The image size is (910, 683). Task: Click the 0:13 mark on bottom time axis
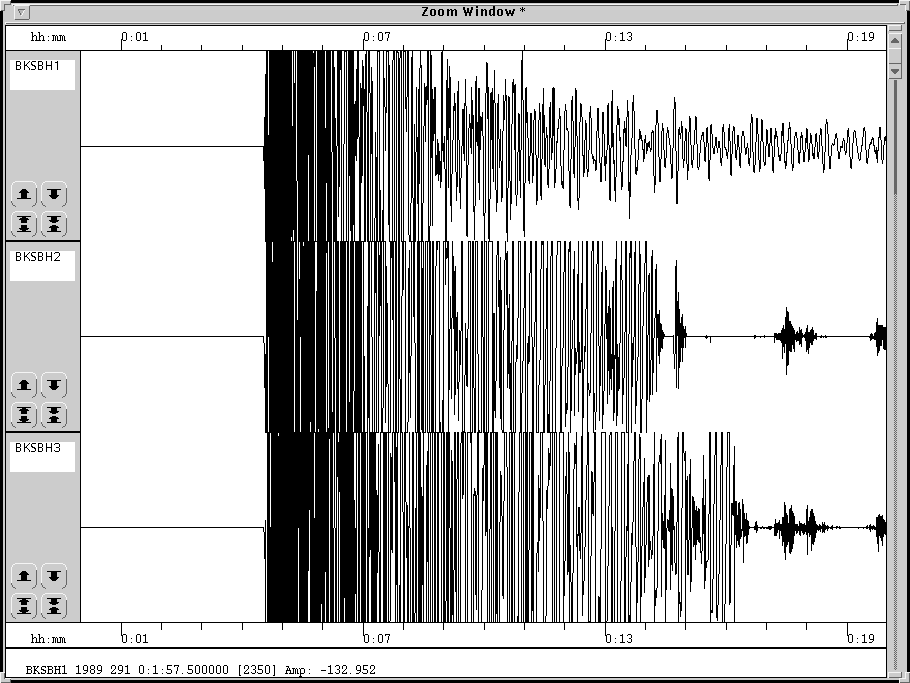point(619,639)
